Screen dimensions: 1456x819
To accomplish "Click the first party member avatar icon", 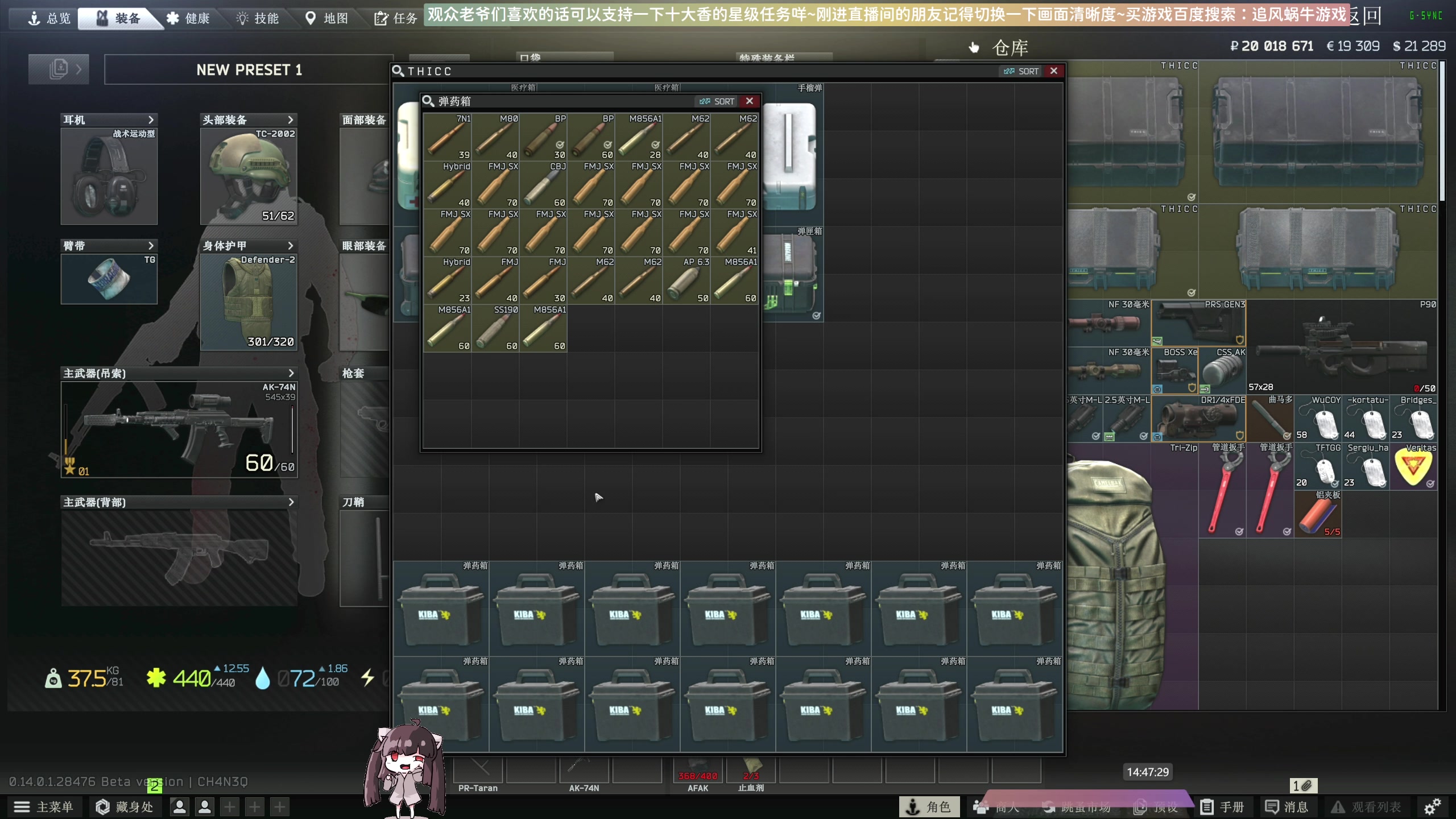I will pos(180,806).
